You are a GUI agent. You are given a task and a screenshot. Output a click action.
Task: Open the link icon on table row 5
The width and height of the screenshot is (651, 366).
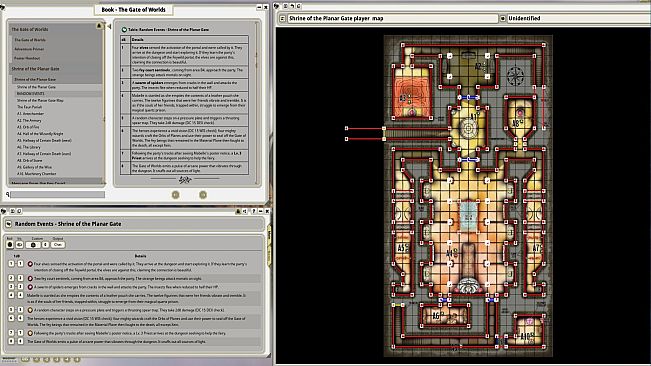(30, 310)
